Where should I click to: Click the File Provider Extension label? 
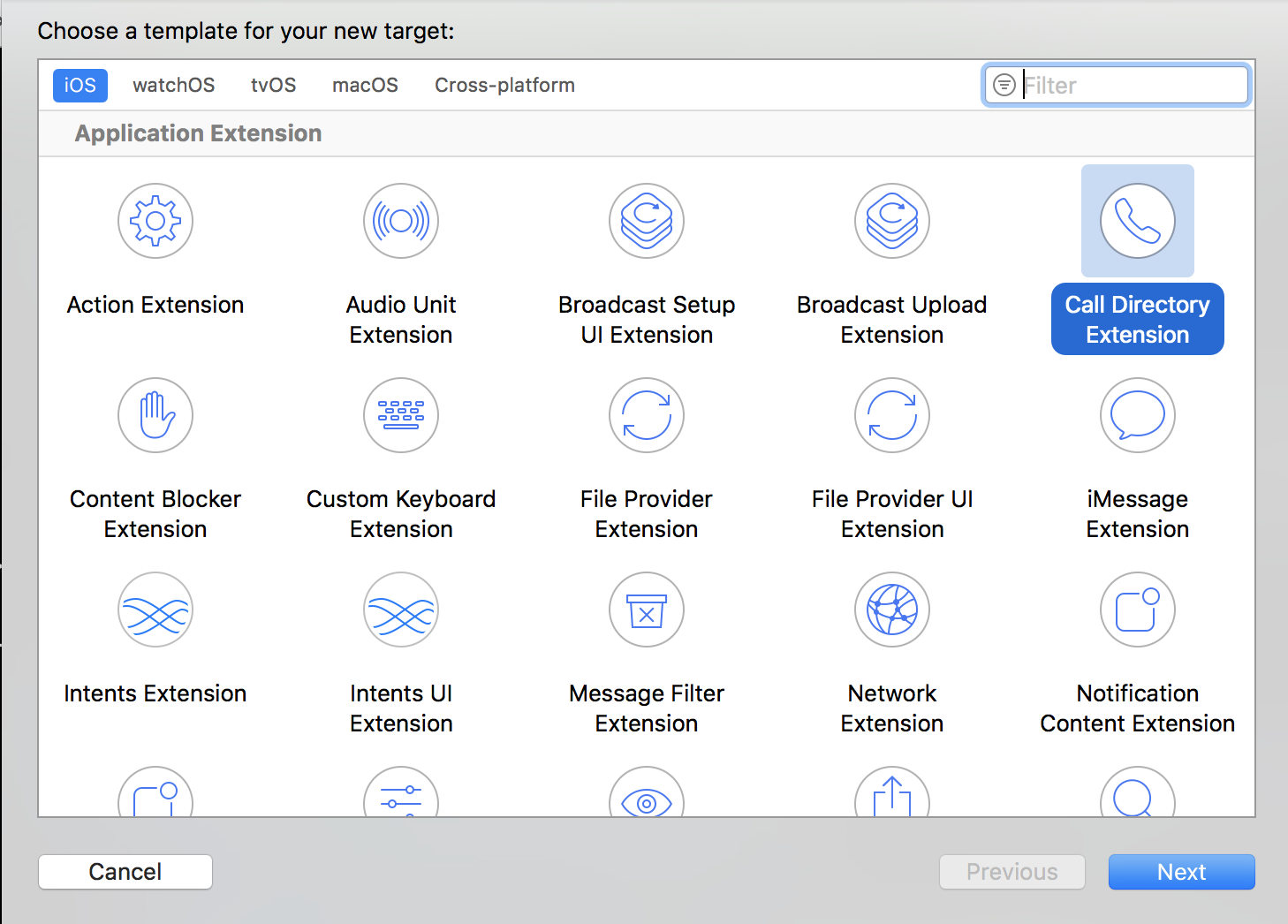(x=647, y=514)
